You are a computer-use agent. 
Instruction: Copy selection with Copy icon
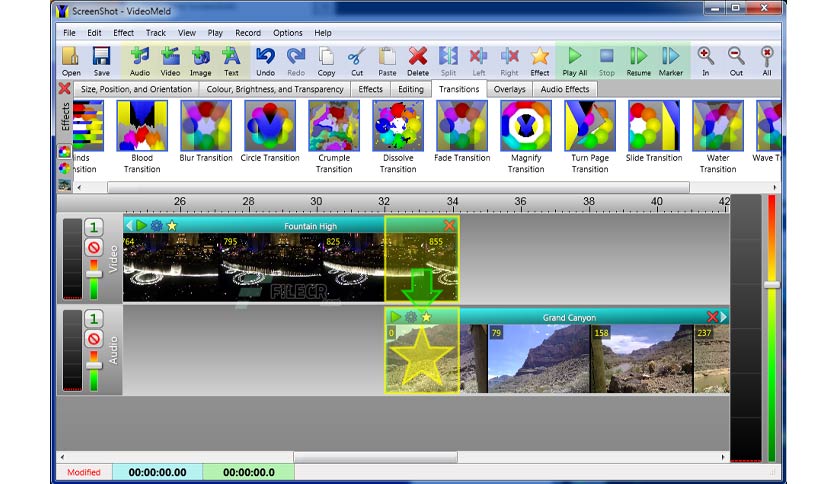[326, 61]
